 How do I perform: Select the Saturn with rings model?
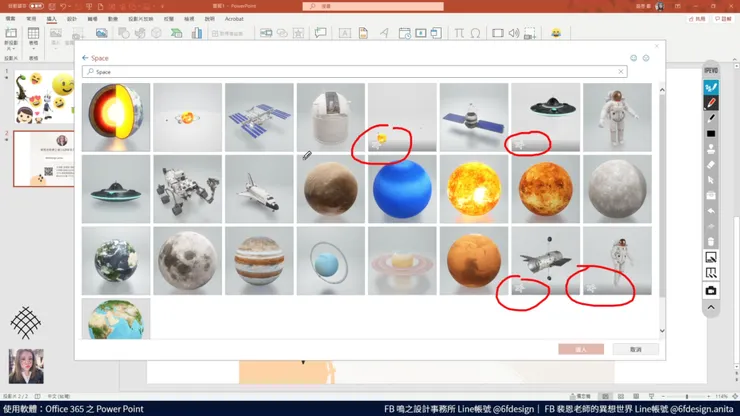402,261
